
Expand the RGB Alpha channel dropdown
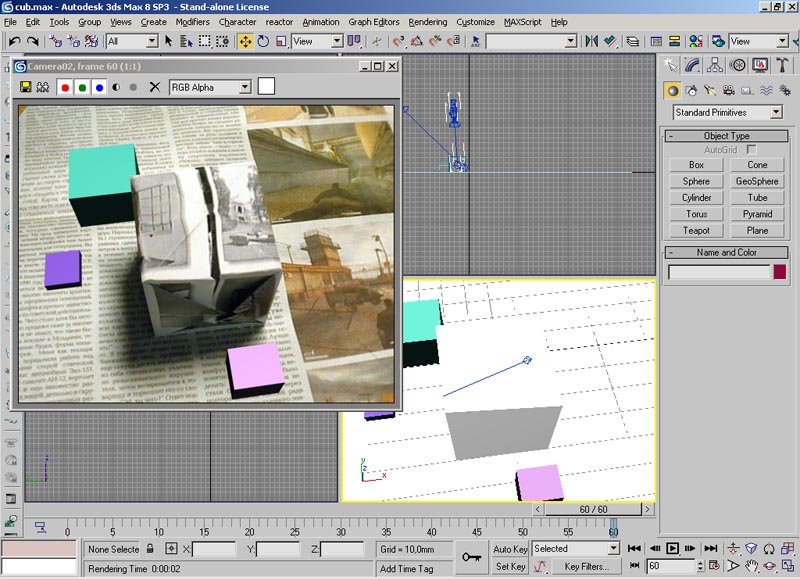pos(210,87)
